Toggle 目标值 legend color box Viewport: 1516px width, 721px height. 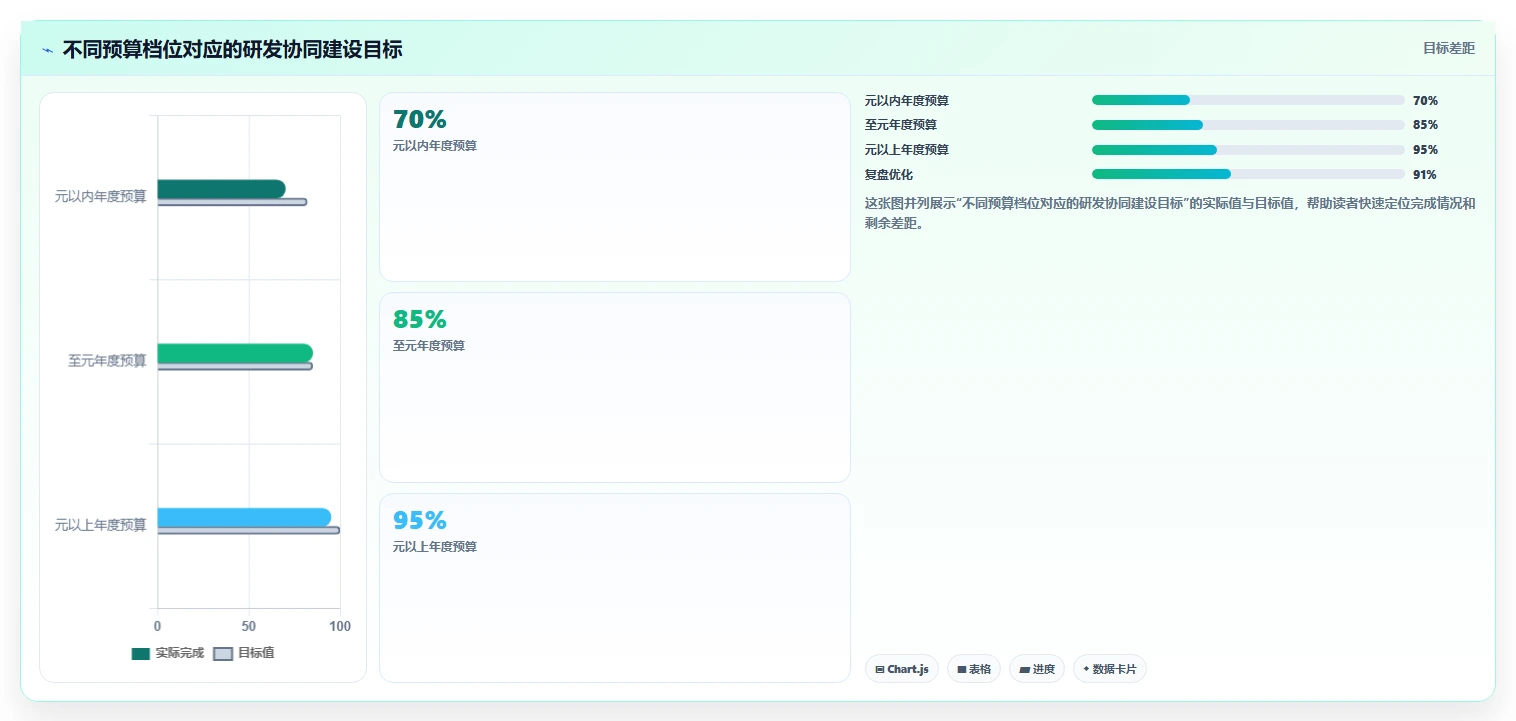coord(224,654)
